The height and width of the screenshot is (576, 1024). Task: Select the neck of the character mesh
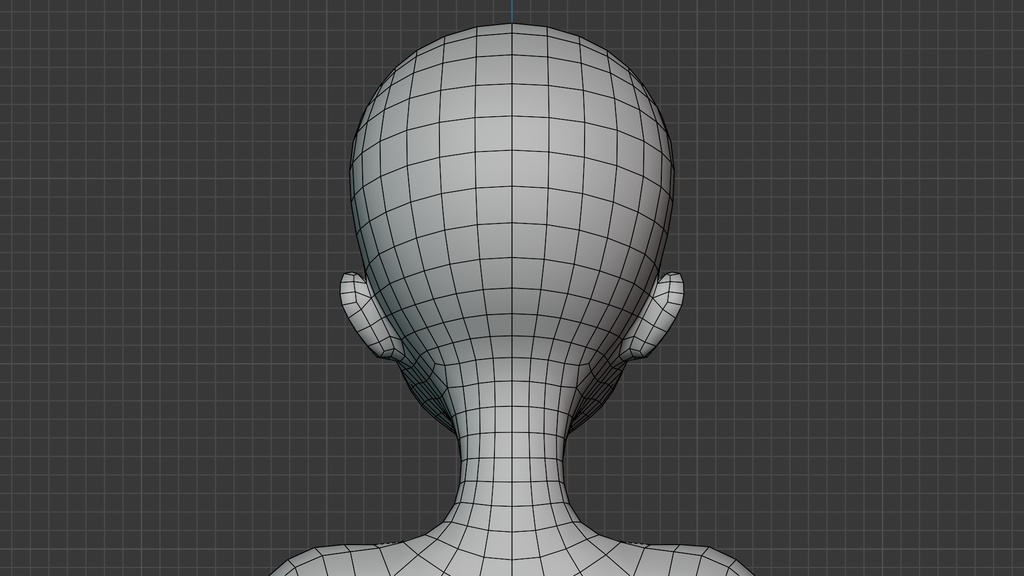click(512, 451)
